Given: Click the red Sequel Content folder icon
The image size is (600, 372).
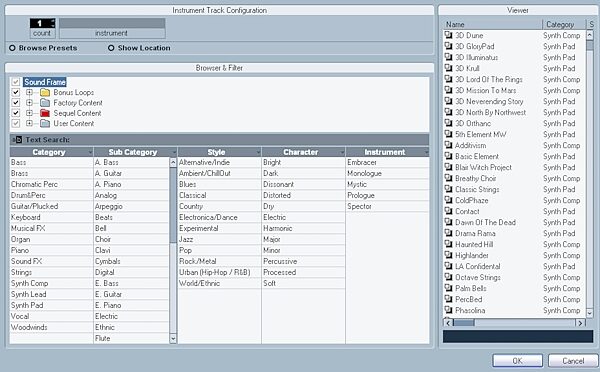Looking at the screenshot, I should 45,113.
